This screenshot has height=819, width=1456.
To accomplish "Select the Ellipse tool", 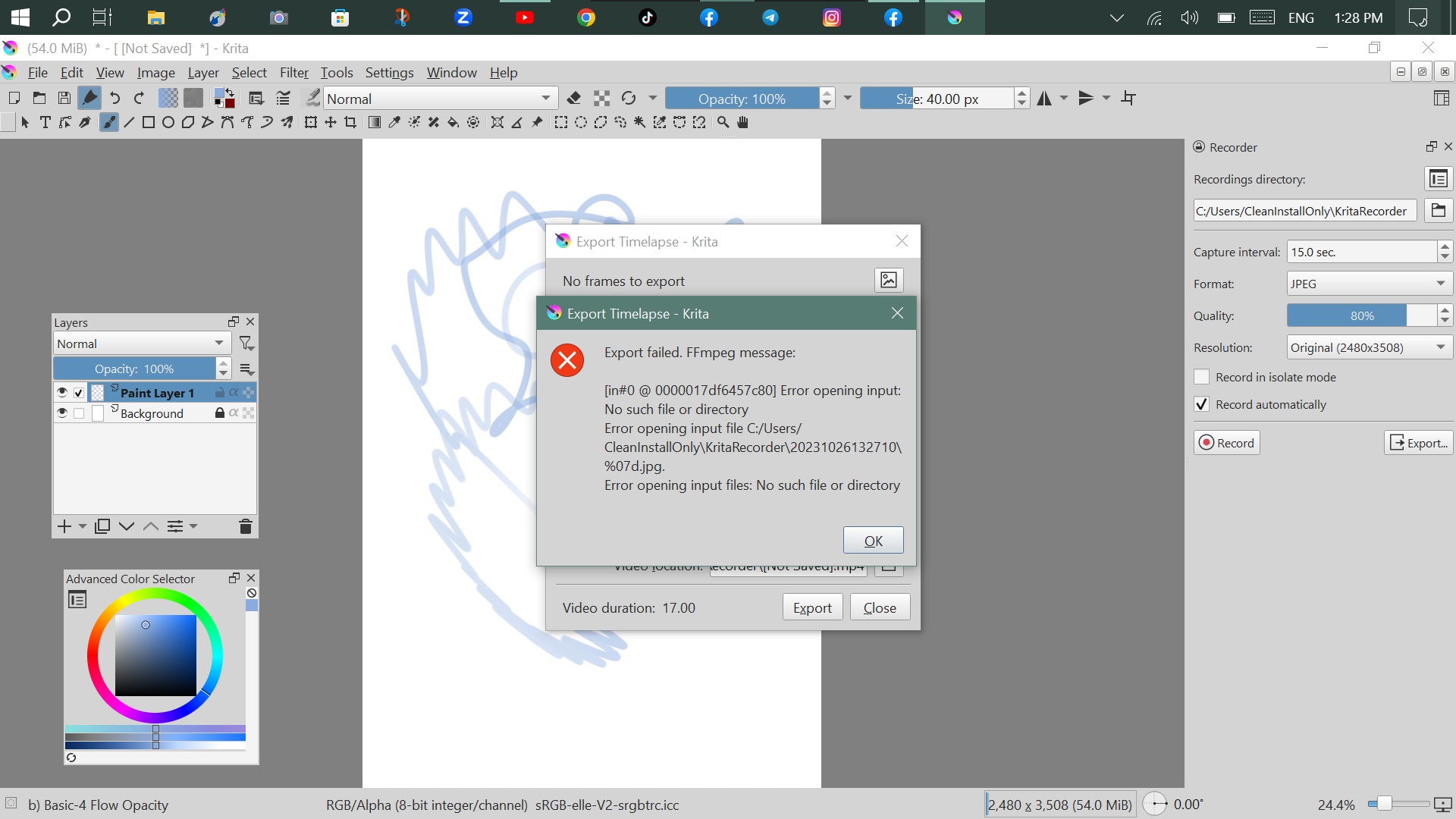I will tap(168, 122).
